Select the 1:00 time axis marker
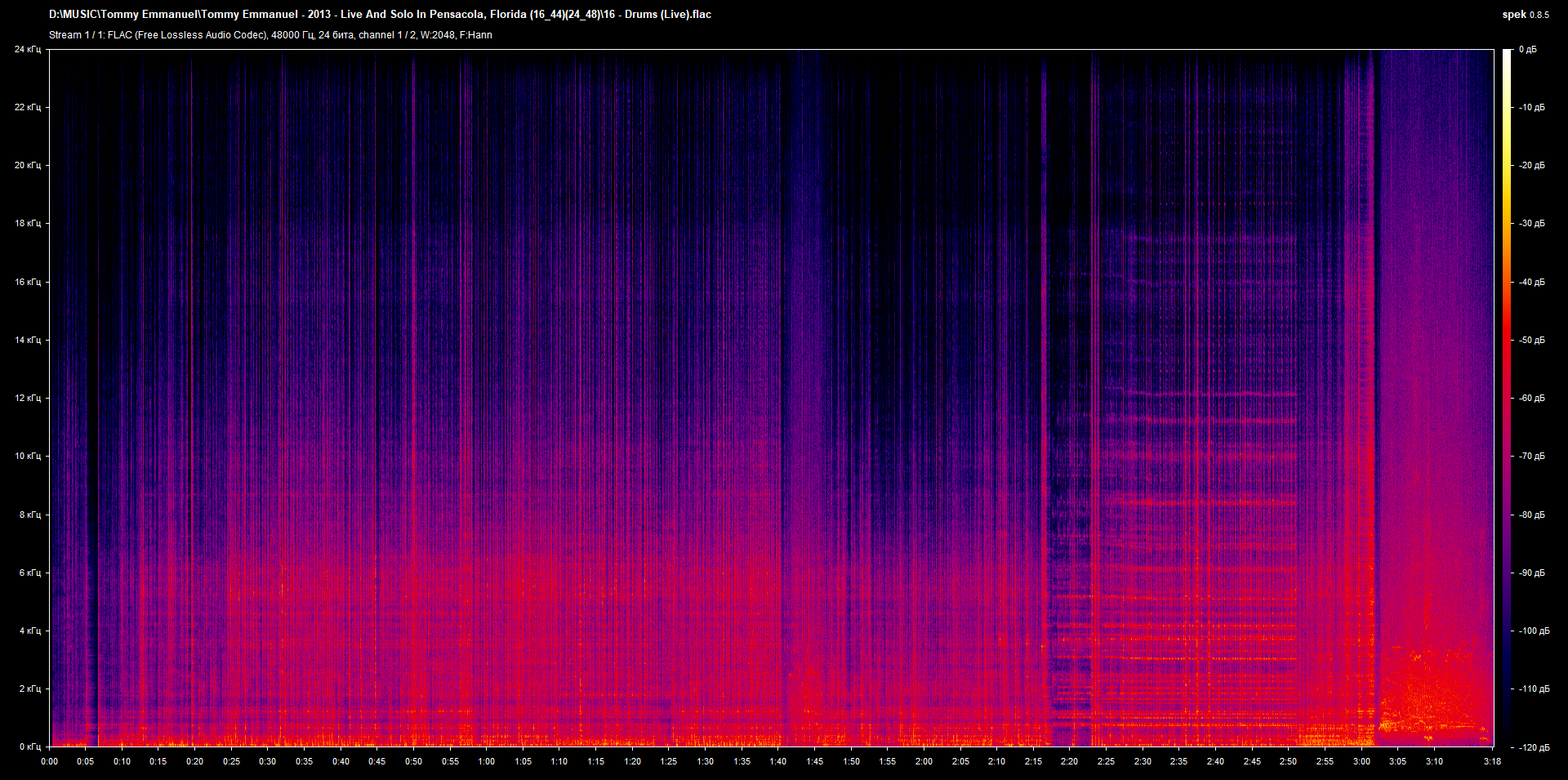The image size is (1568, 780). [x=486, y=761]
